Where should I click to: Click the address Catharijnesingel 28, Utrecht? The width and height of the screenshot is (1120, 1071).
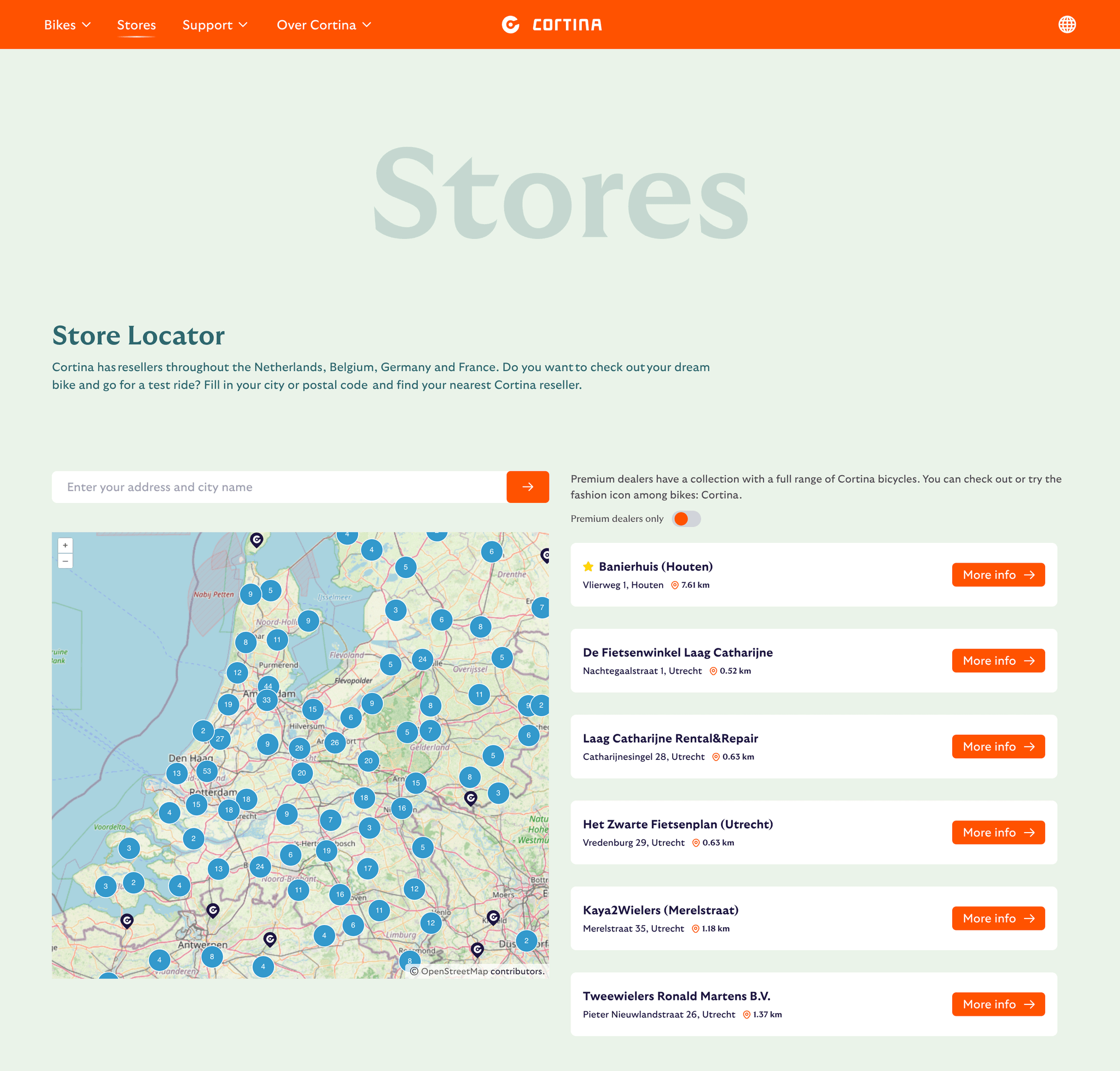pyautogui.click(x=643, y=757)
